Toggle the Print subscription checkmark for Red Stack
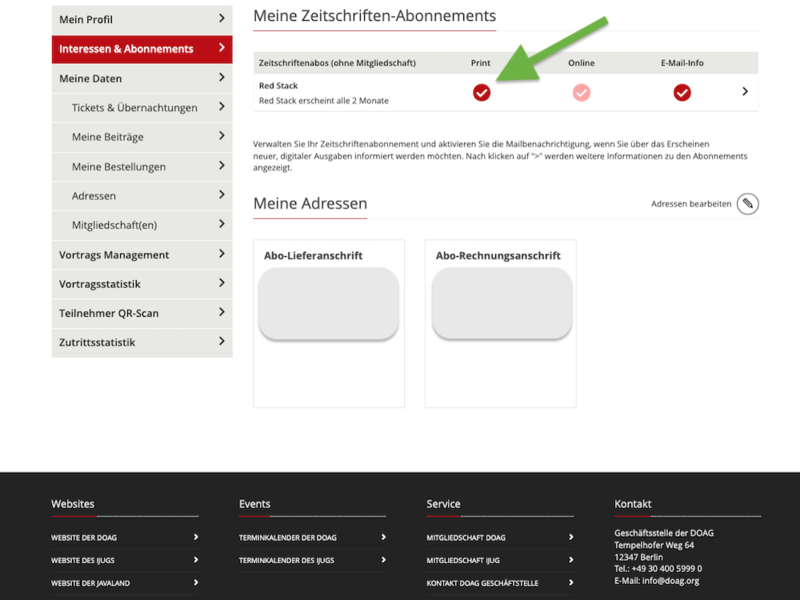 [x=481, y=92]
